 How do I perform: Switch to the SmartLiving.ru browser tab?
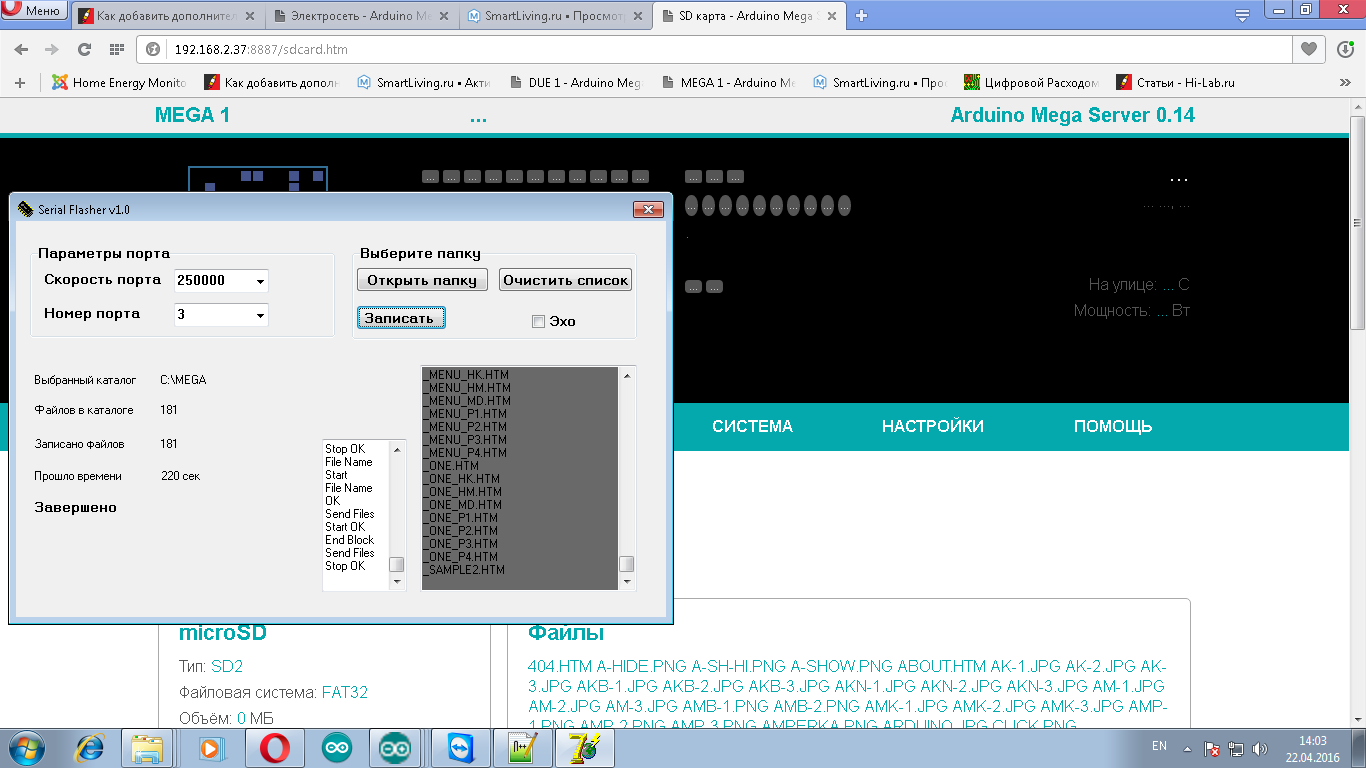click(555, 15)
